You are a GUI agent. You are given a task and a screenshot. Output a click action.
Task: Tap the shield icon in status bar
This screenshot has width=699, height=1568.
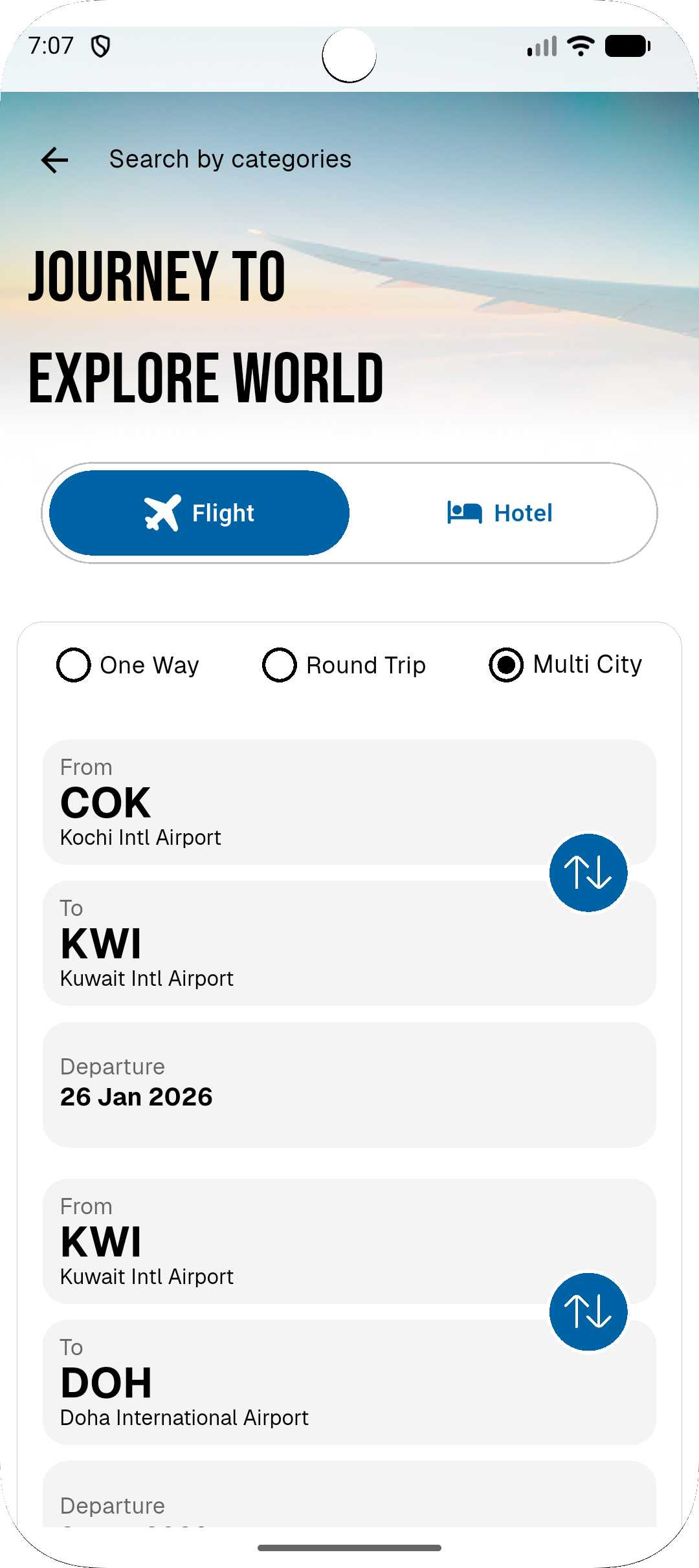pos(100,47)
